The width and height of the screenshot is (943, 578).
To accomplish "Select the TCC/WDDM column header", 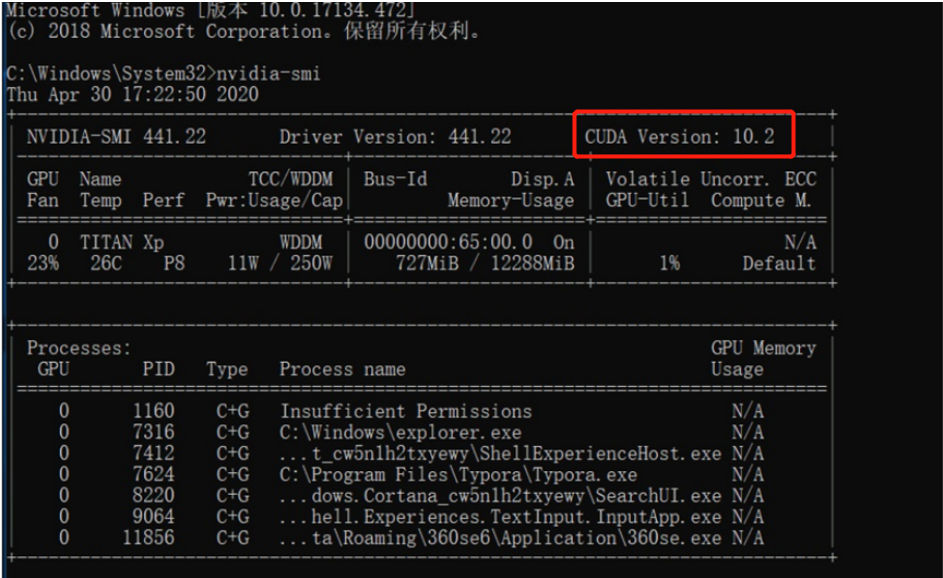I will (291, 179).
